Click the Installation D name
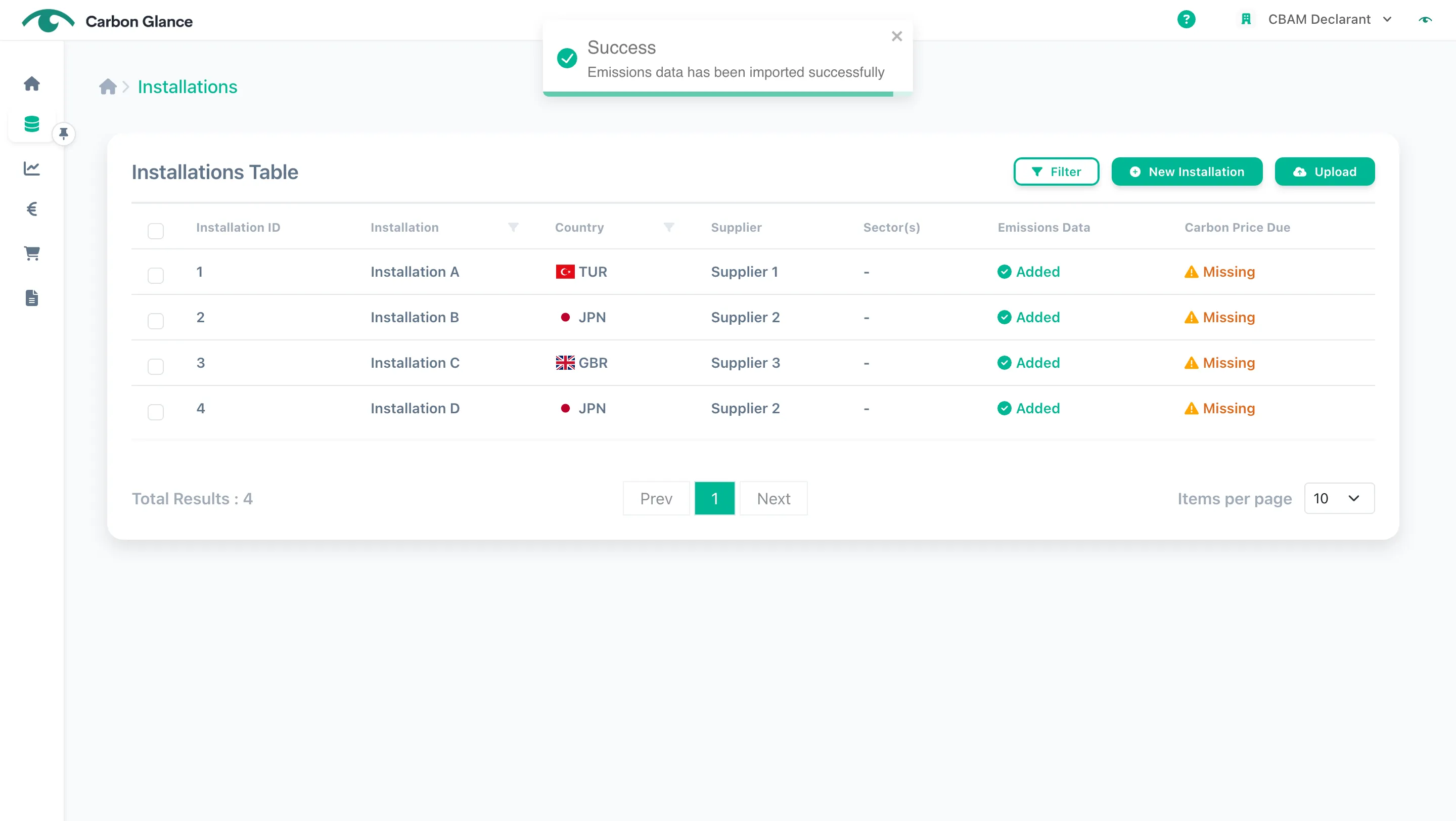 [415, 408]
